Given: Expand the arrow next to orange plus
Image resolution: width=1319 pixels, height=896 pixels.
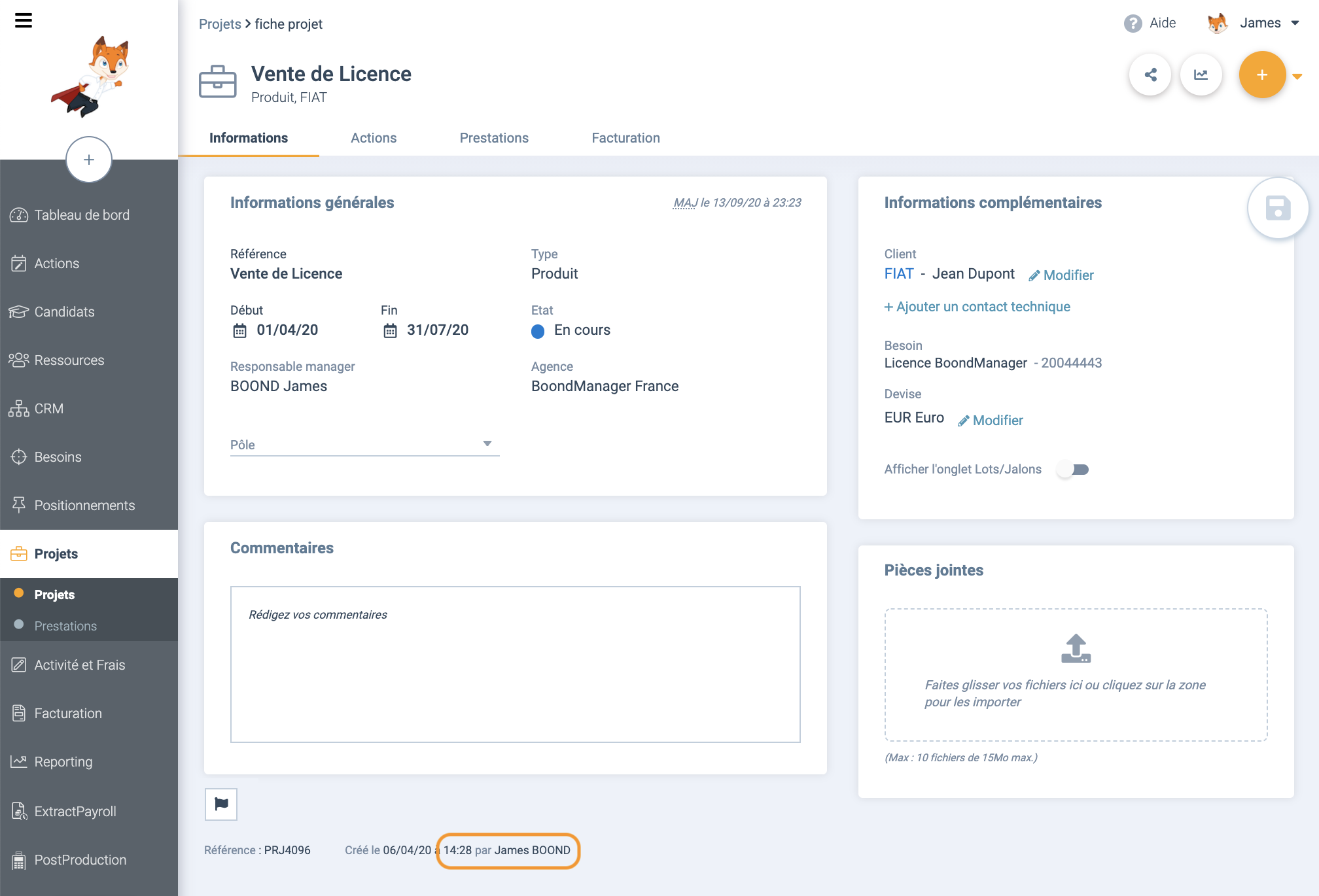Looking at the screenshot, I should click(1297, 77).
